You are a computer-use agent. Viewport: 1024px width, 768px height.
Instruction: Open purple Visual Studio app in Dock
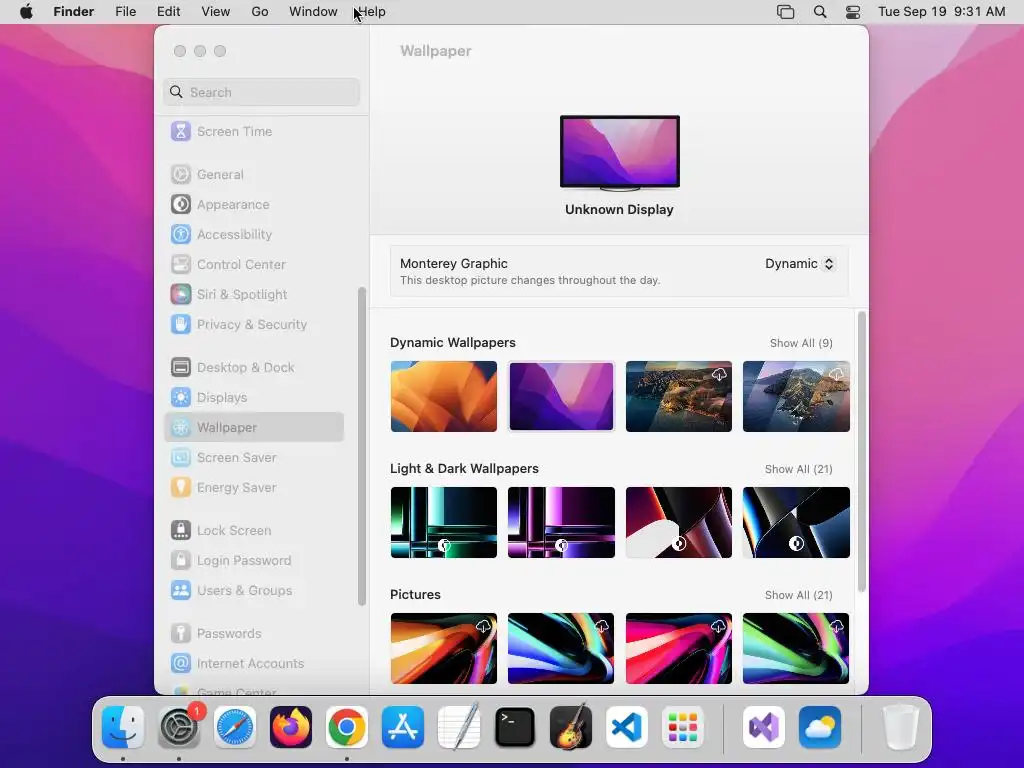click(x=764, y=727)
